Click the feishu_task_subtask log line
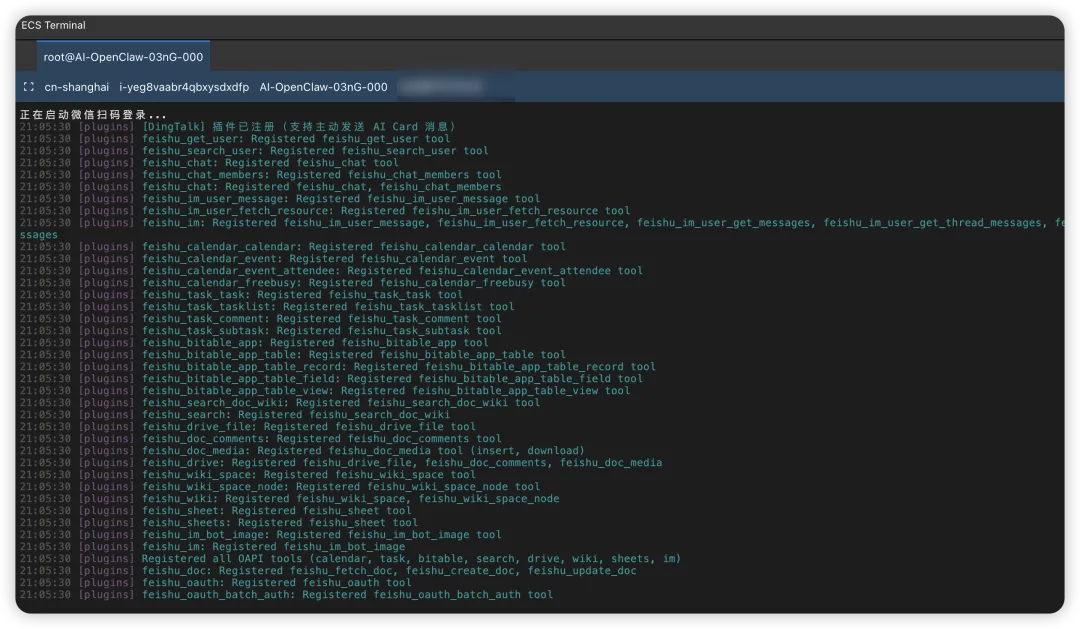The image size is (1080, 629). 260,331
